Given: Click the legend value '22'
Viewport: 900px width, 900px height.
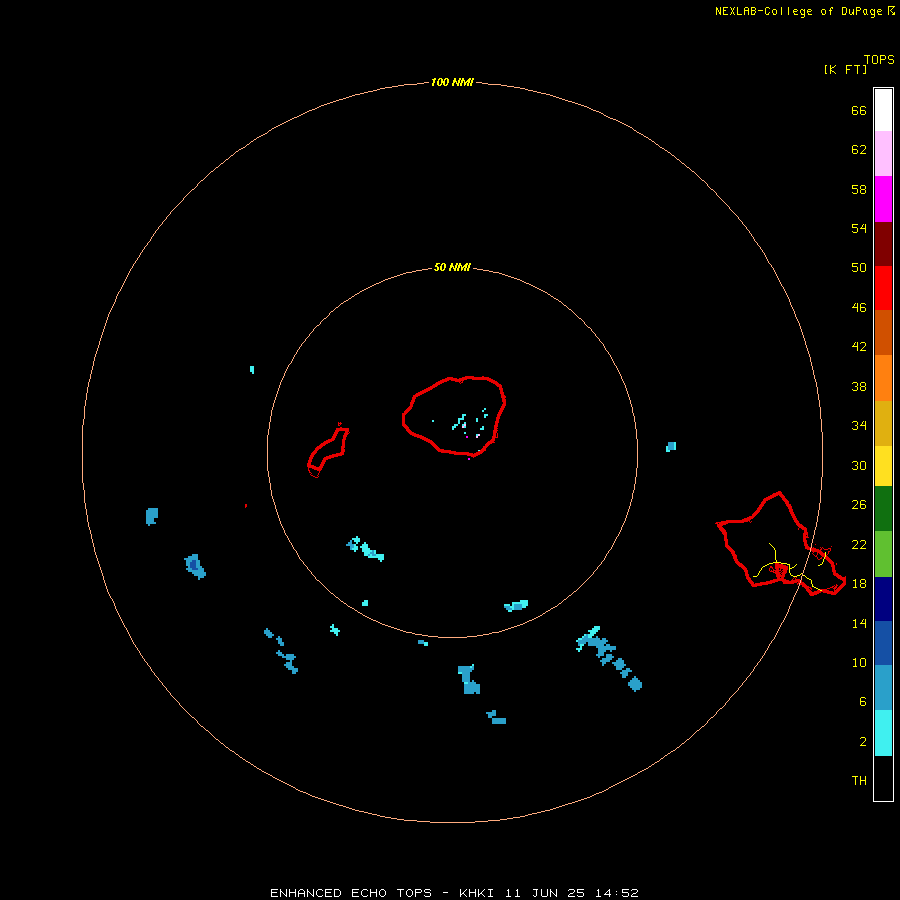Looking at the screenshot, I should click(859, 544).
